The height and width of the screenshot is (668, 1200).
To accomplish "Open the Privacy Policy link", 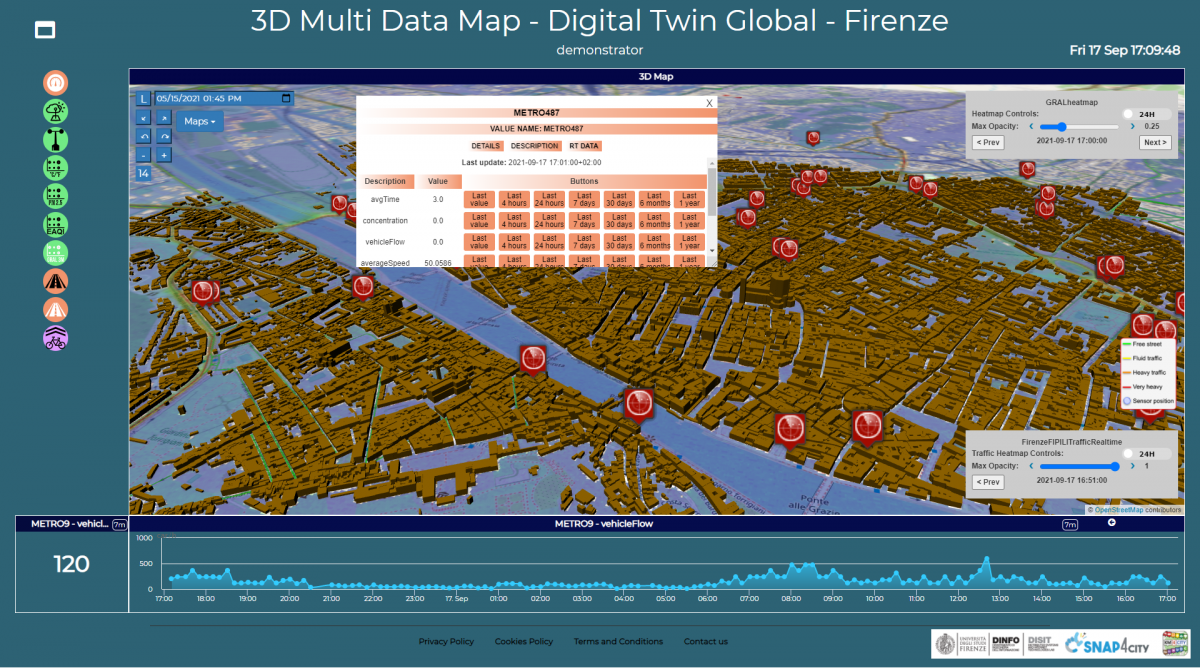I will tap(446, 641).
